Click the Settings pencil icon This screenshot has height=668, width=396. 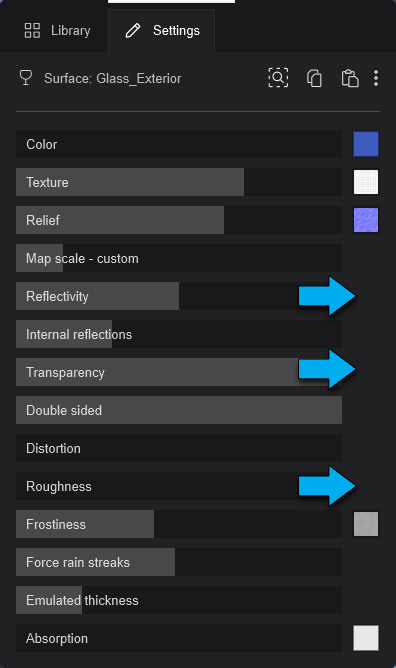132,31
